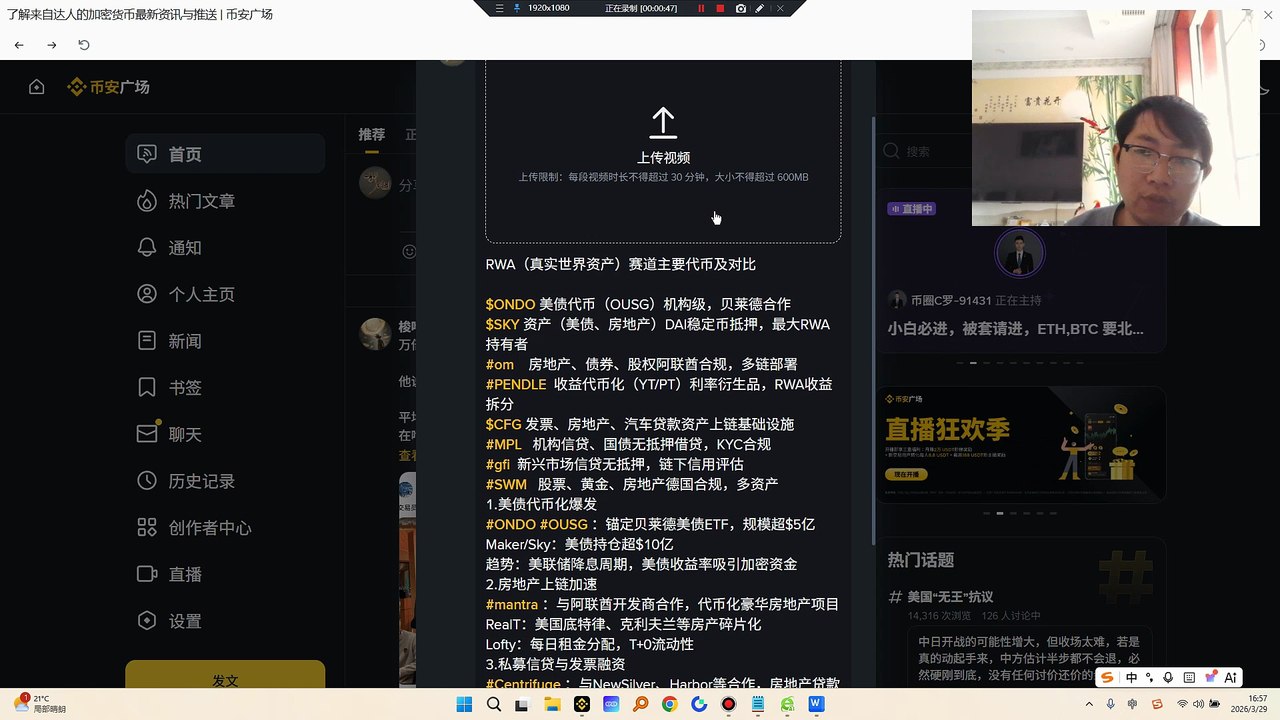Open the Binance app in taskbar
This screenshot has width=1280, height=720.
[581, 704]
